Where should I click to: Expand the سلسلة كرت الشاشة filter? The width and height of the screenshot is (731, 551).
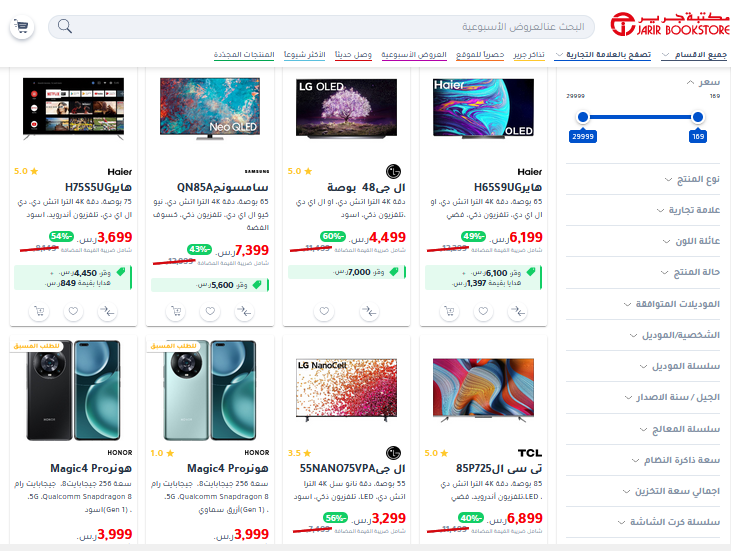tap(669, 522)
